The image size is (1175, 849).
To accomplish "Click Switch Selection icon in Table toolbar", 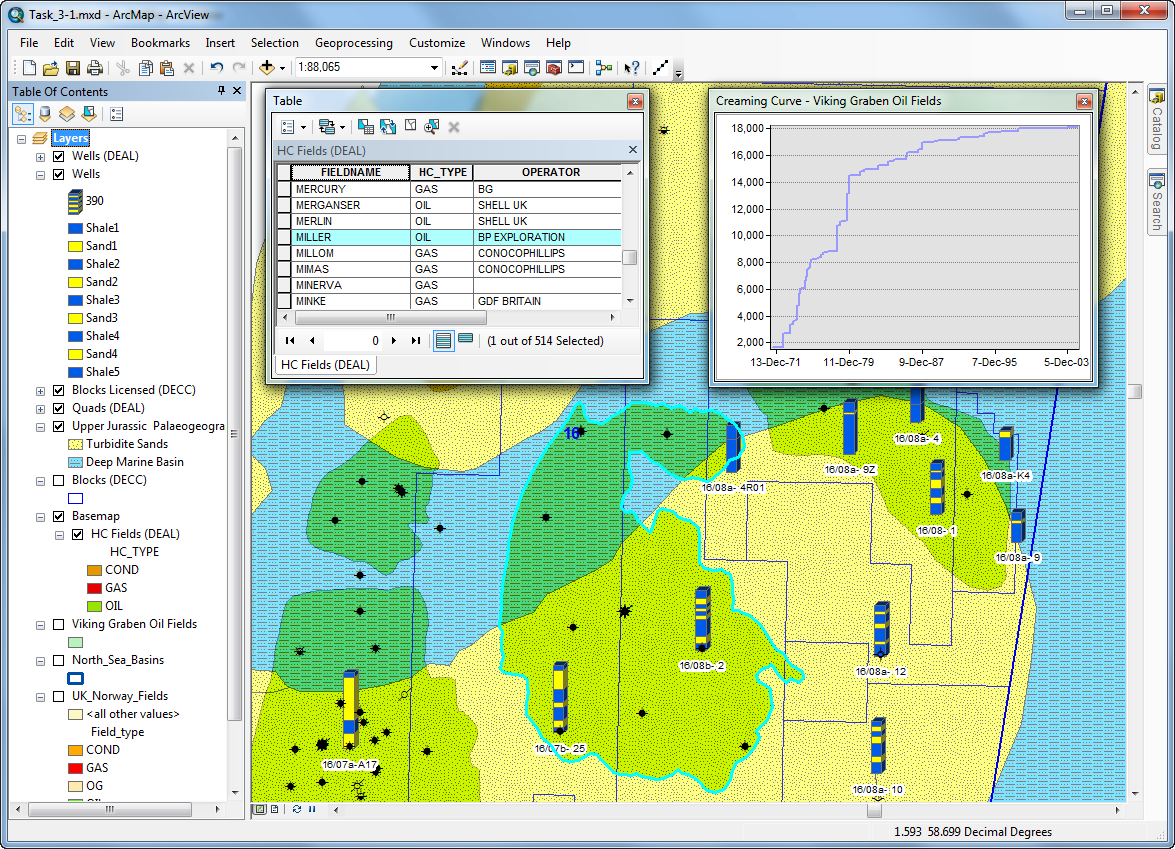I will [x=387, y=127].
